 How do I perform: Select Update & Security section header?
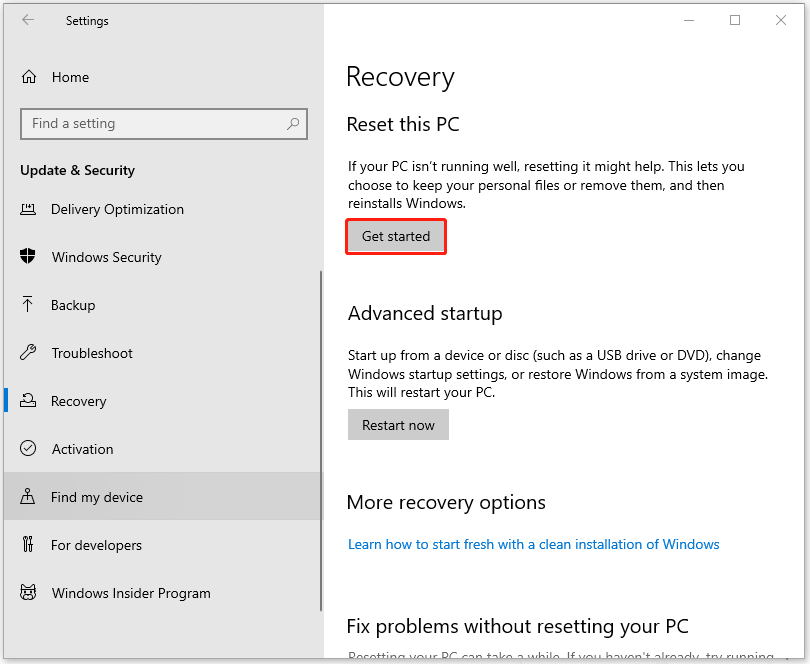click(77, 170)
